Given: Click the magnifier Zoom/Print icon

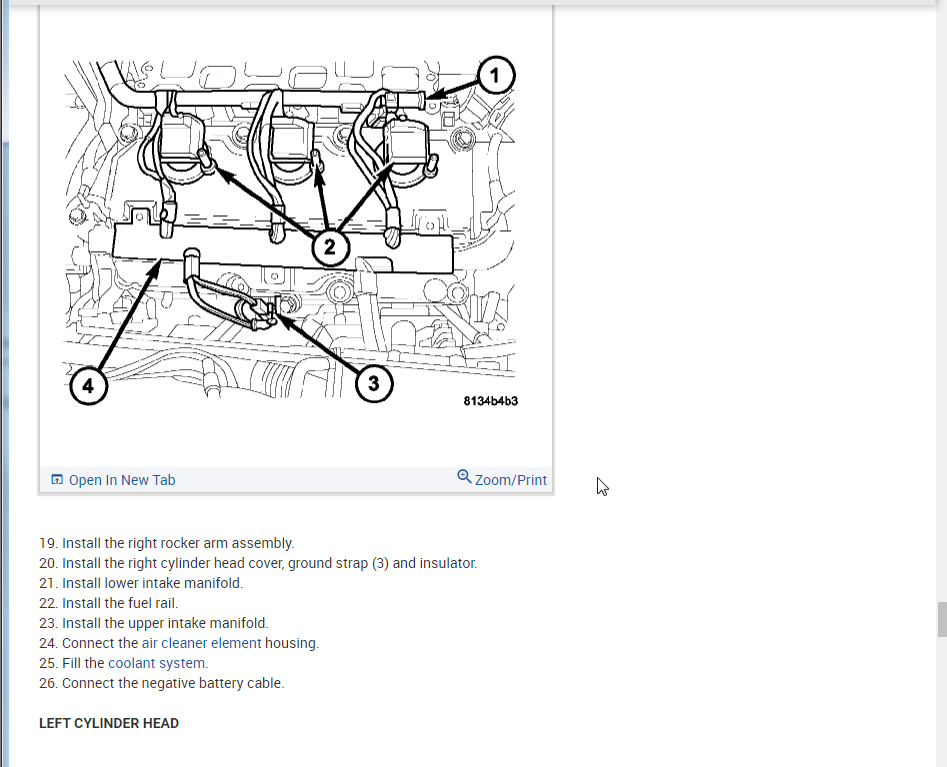Looking at the screenshot, I should [464, 477].
